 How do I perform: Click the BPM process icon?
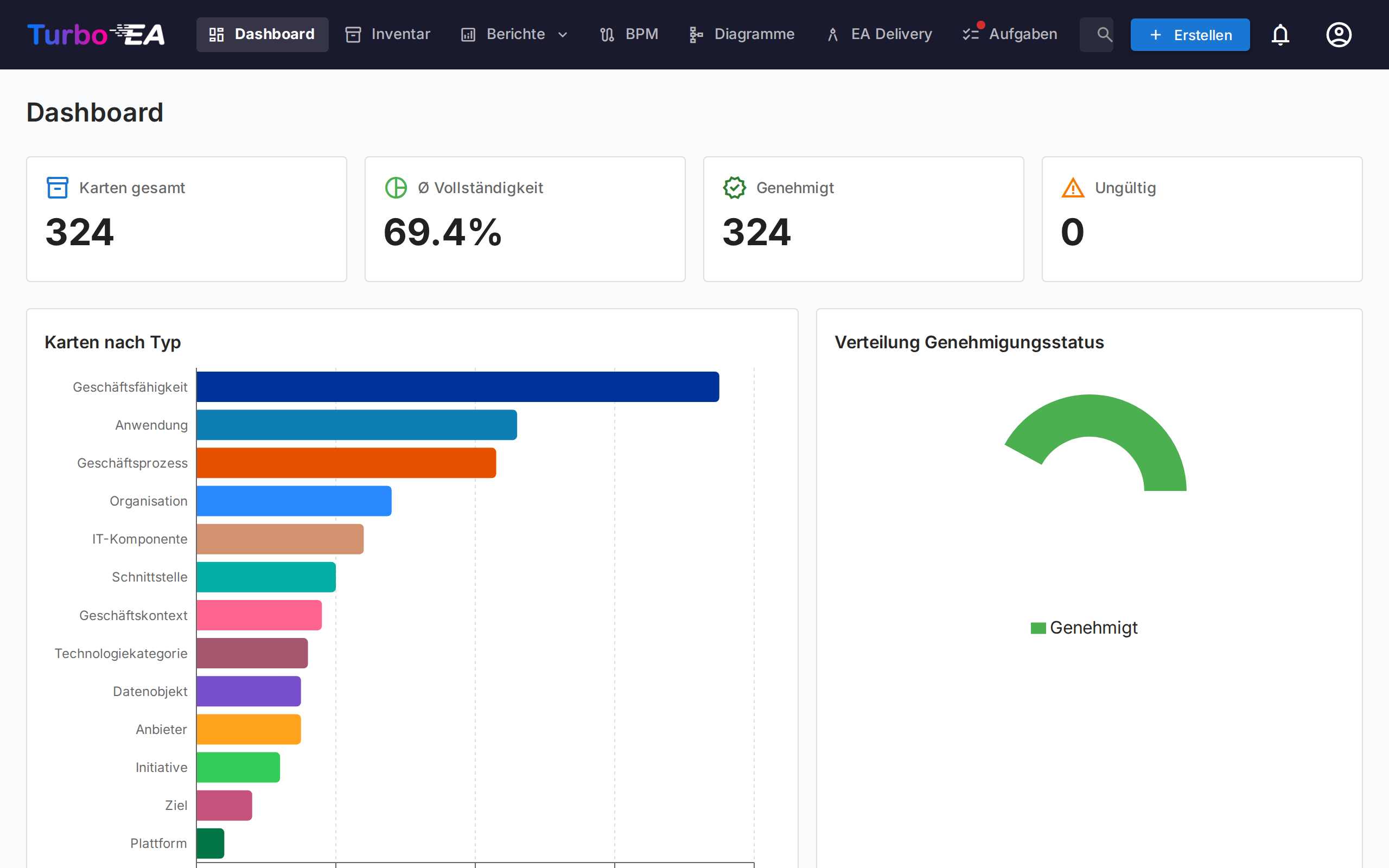[x=606, y=34]
